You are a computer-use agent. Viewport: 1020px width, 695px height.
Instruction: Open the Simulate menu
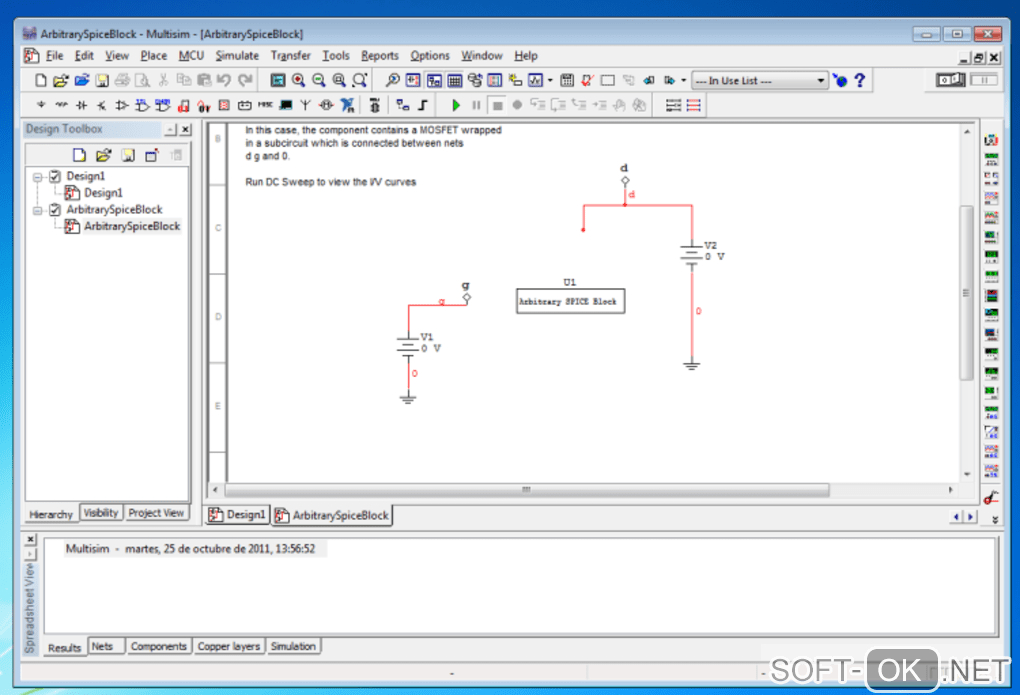[237, 56]
